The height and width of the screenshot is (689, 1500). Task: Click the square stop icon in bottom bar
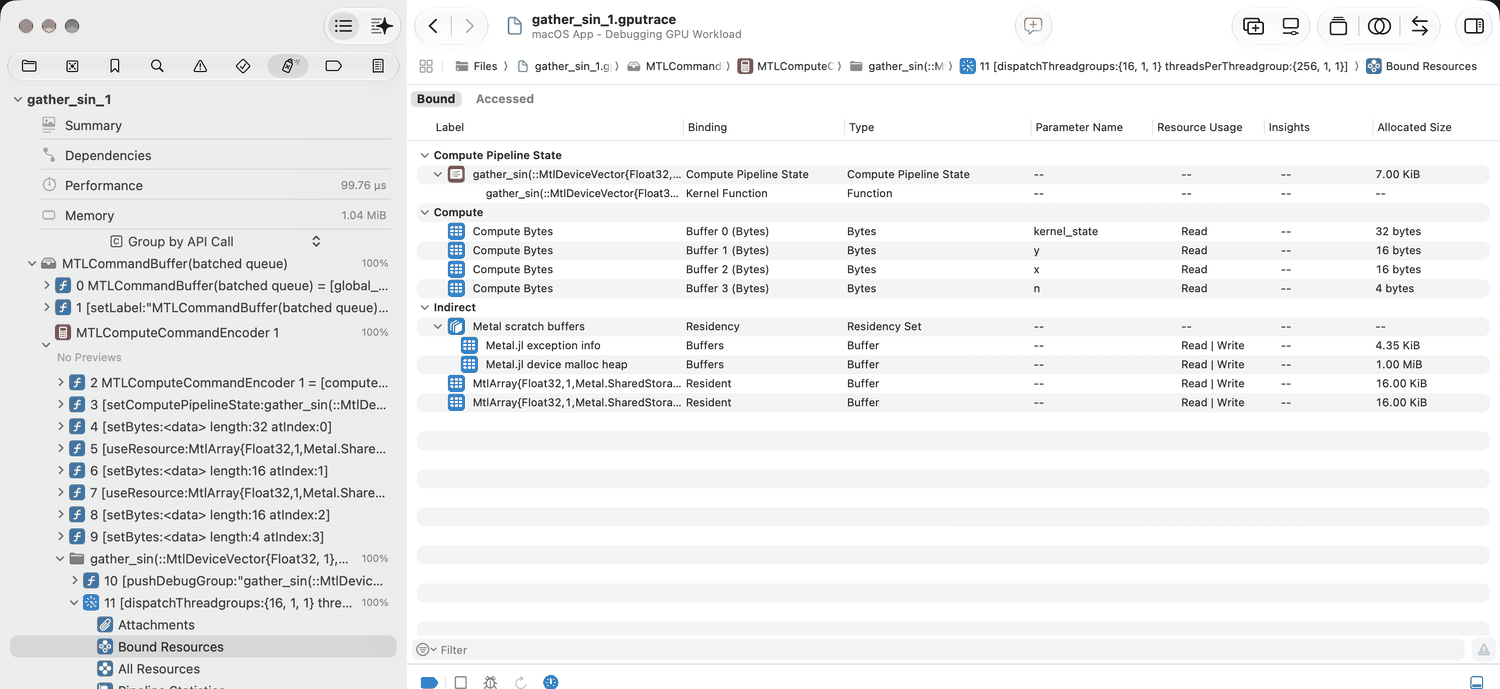point(460,682)
